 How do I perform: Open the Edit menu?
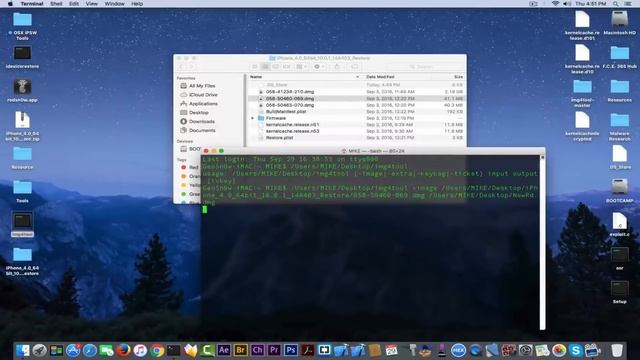point(74,4)
